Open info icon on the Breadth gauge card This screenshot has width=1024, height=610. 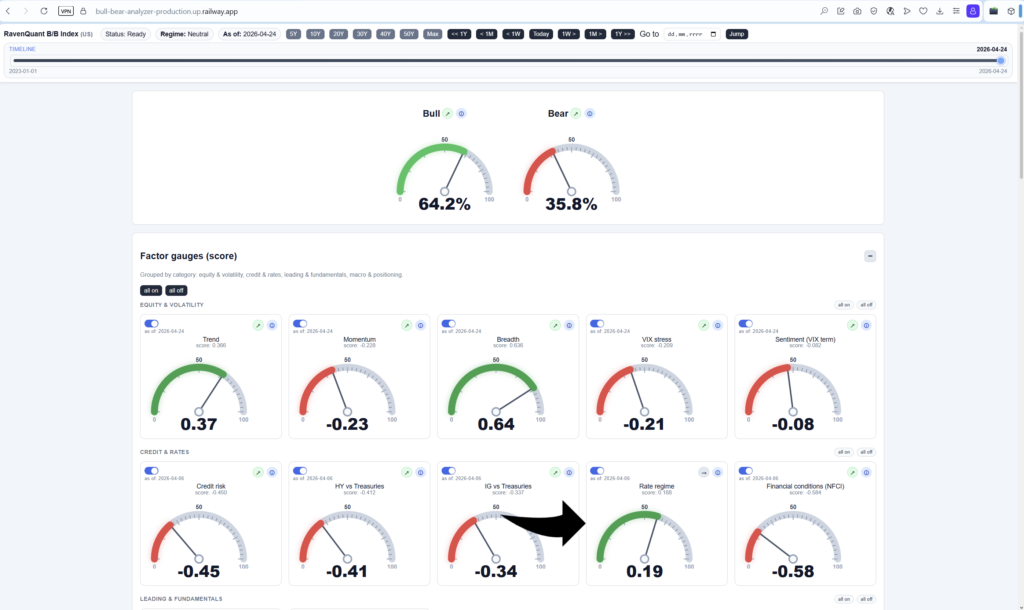pos(568,325)
